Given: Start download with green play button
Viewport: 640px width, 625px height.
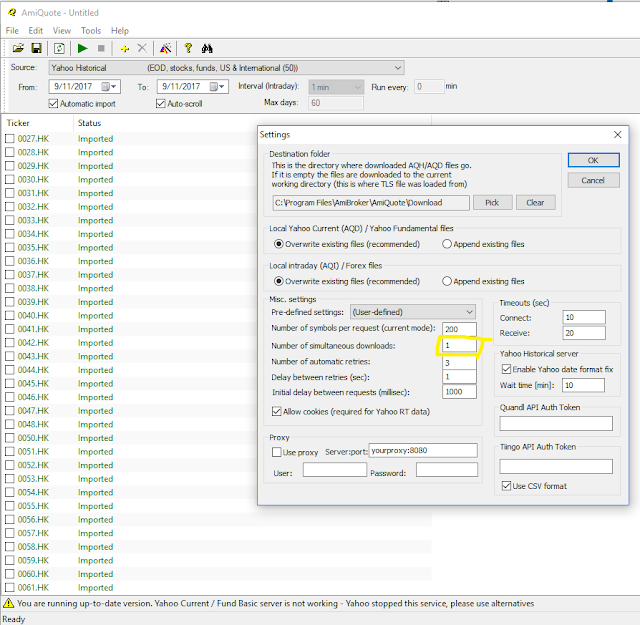Looking at the screenshot, I should pyautogui.click(x=82, y=49).
